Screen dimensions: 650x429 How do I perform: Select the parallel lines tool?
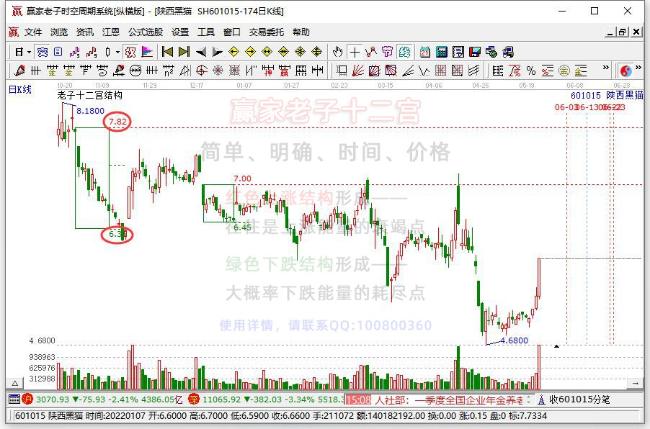pos(473,71)
